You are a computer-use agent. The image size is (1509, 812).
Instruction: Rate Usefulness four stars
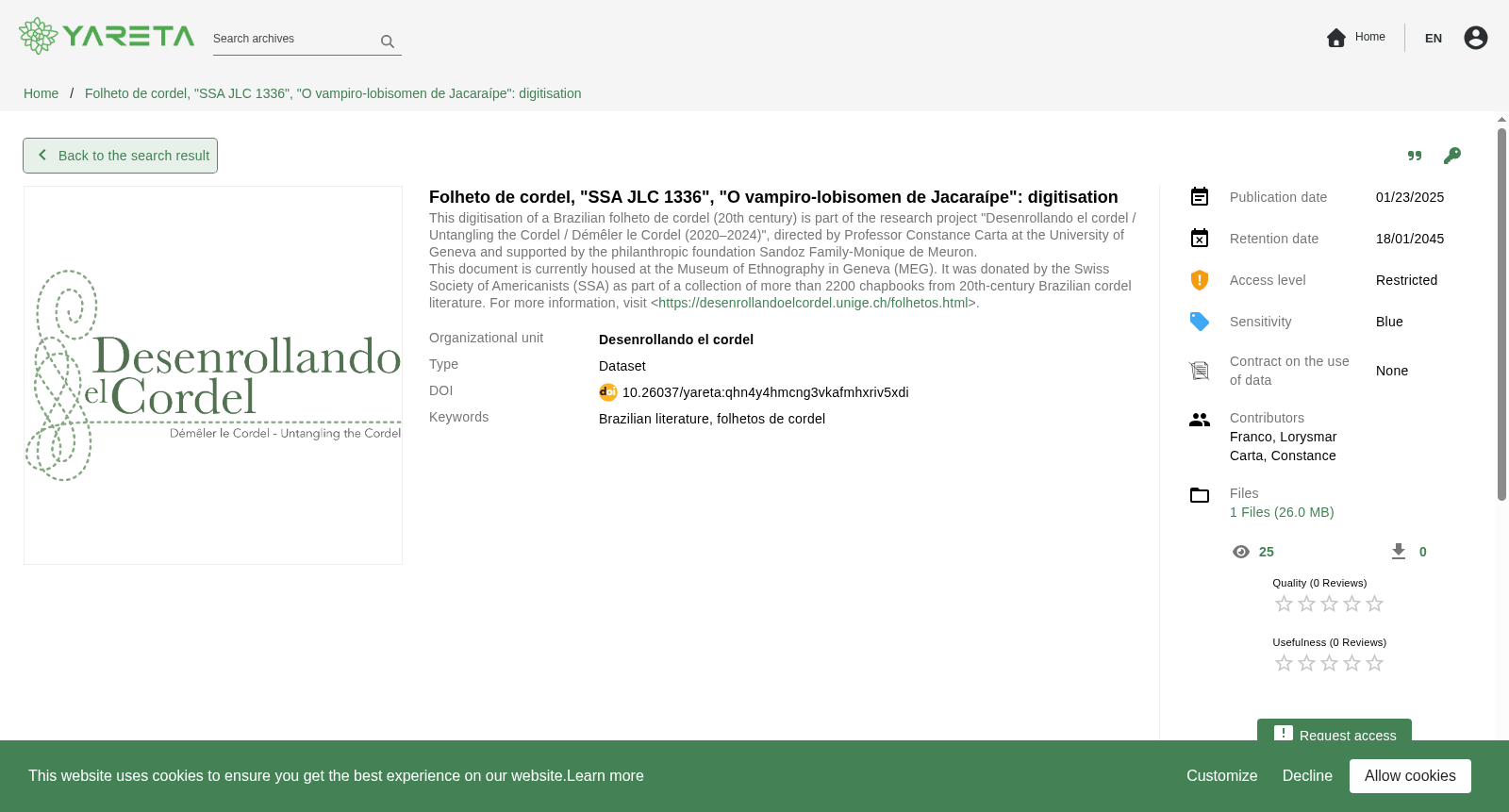[1351, 663]
